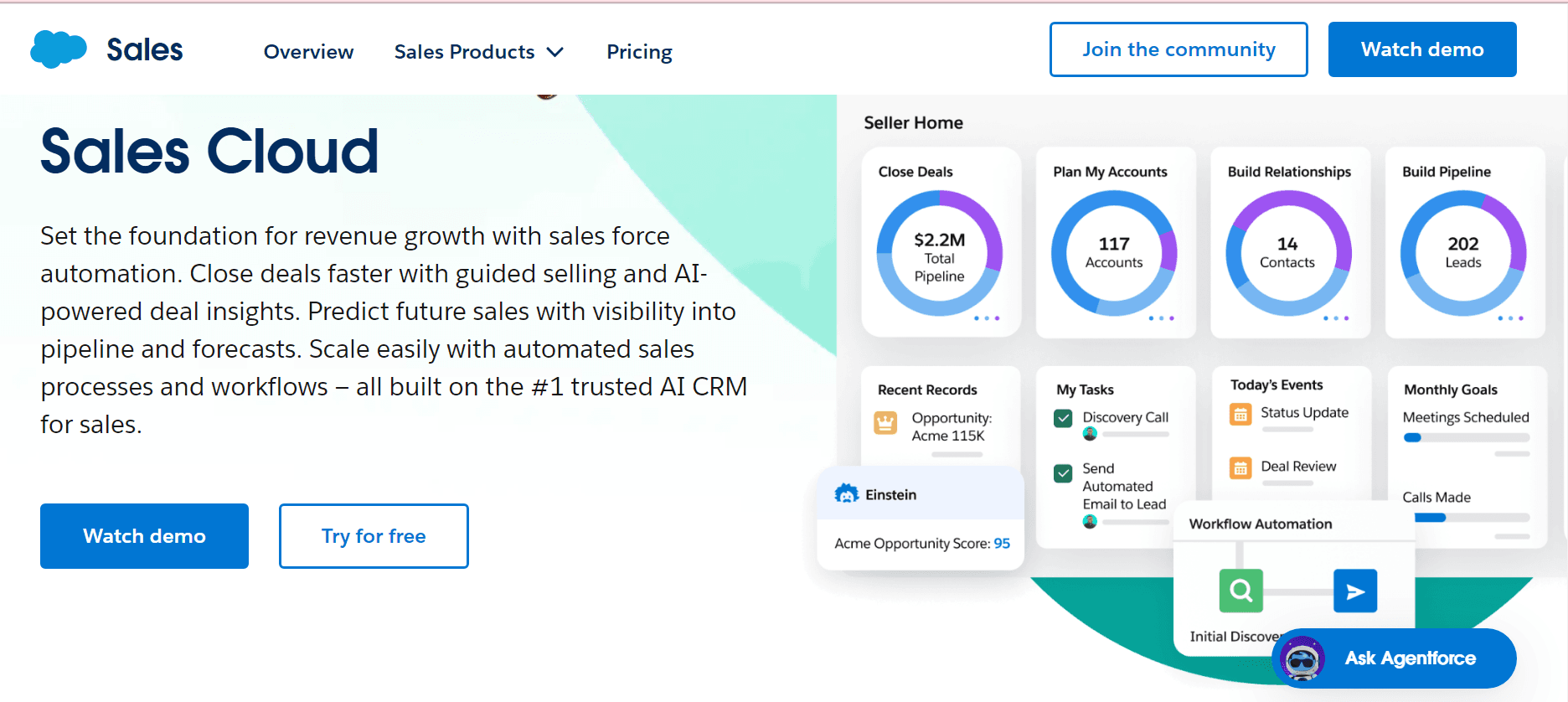Click the Deal Review event label
Screen dimensions: 1568x702
point(1298,467)
